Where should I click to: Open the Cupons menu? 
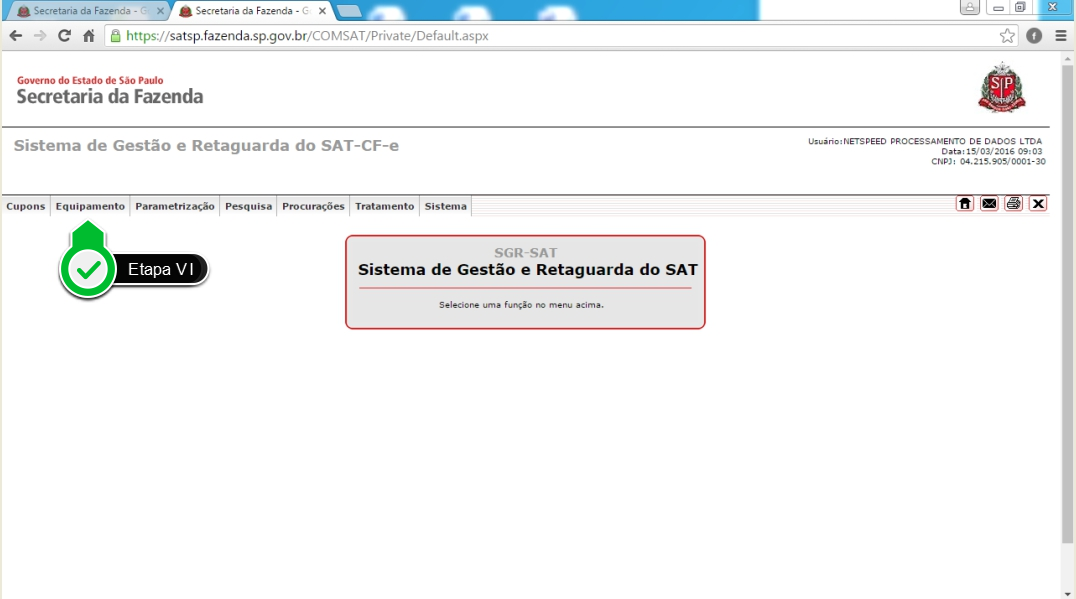point(25,207)
